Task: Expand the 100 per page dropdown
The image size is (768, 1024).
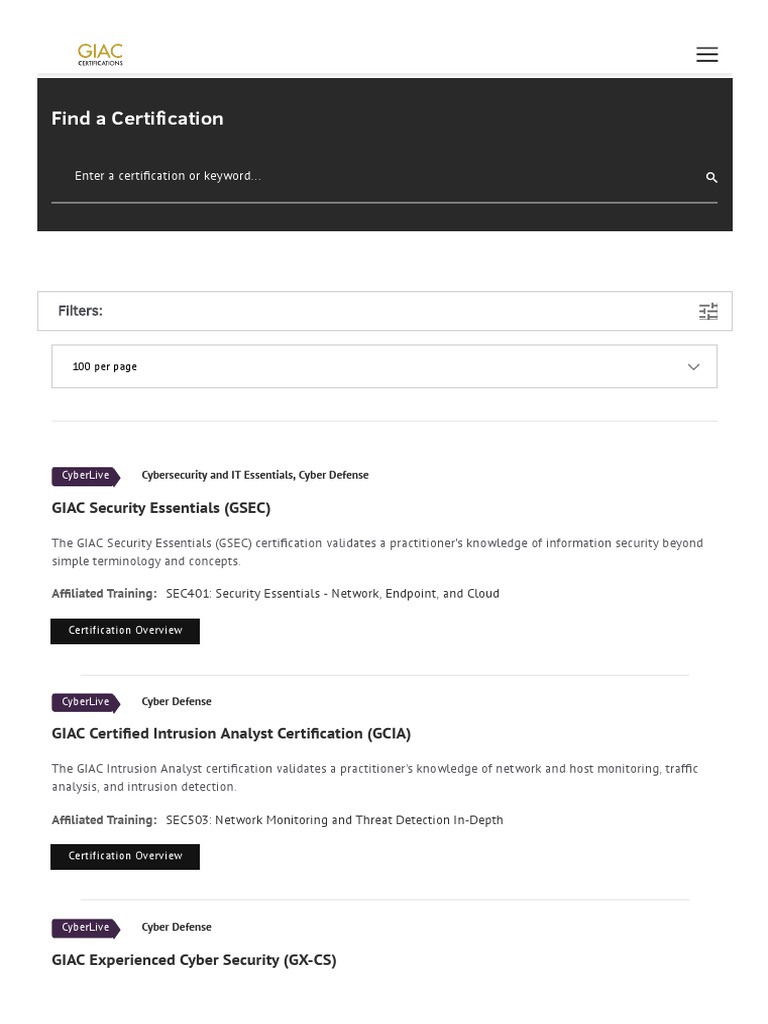Action: 384,367
